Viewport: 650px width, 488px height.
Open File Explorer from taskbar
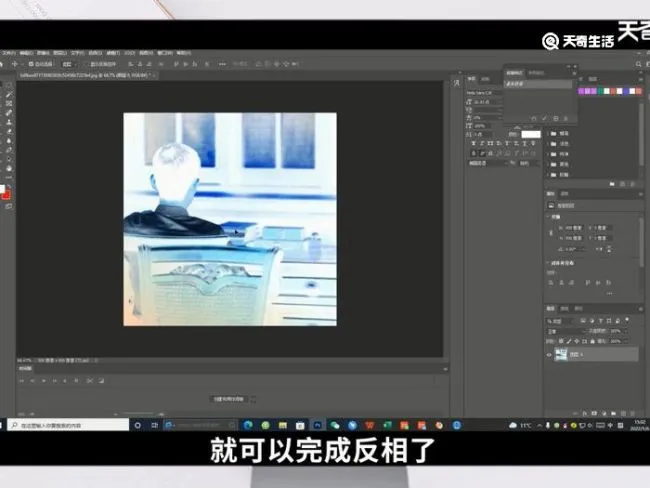(283, 425)
